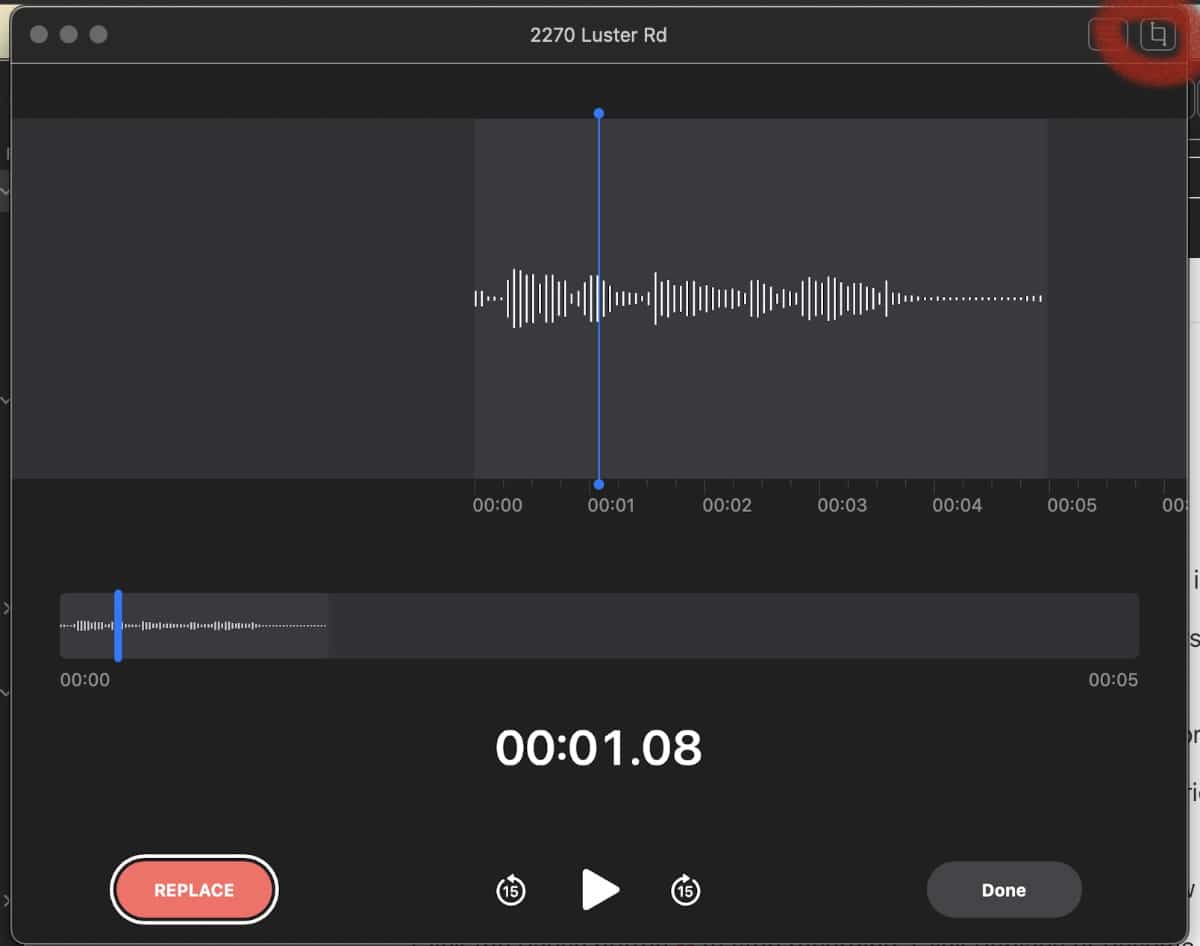Click the bottom dot of the waveform playhead
This screenshot has height=946, width=1200.
pos(598,484)
